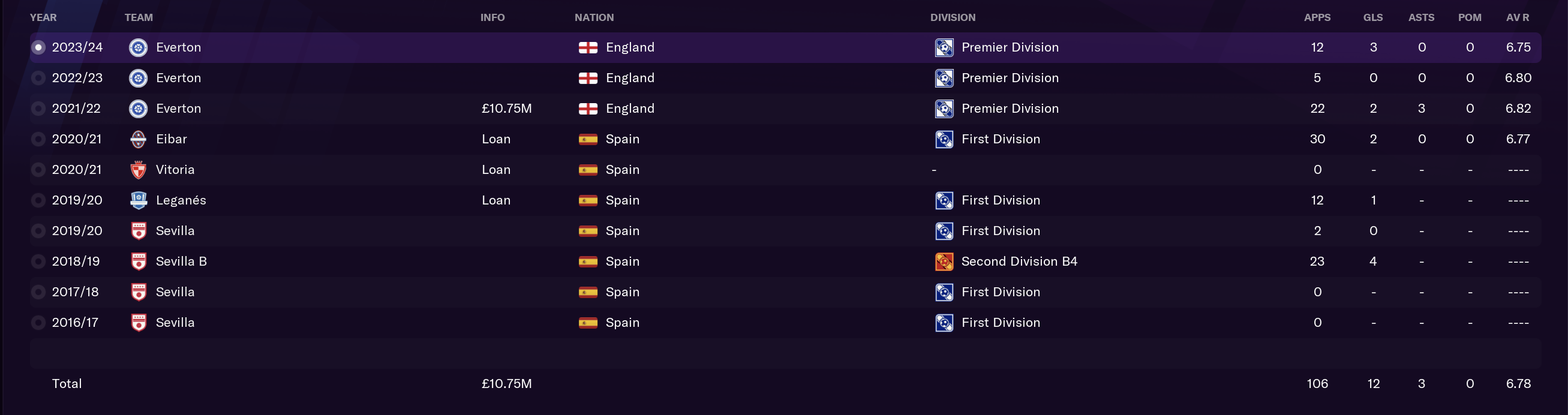Open the First Division link for Eibar

click(x=1000, y=139)
